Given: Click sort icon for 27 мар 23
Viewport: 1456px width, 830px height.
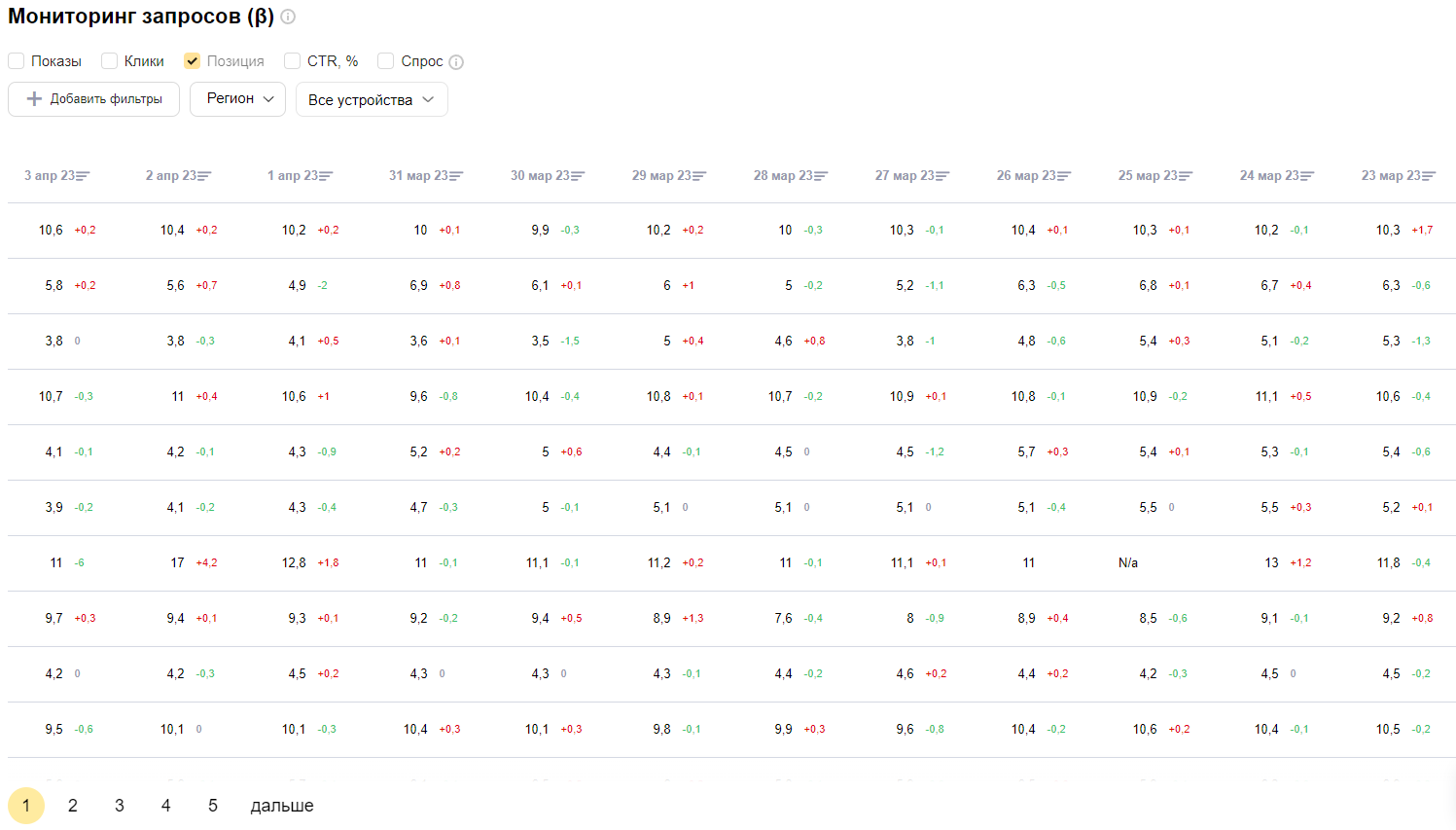Looking at the screenshot, I should [942, 176].
